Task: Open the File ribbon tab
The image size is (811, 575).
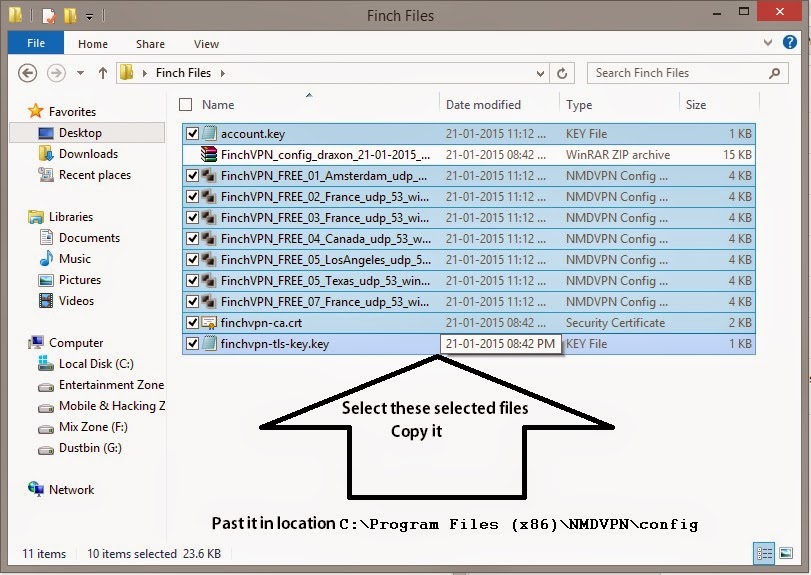Action: click(36, 43)
